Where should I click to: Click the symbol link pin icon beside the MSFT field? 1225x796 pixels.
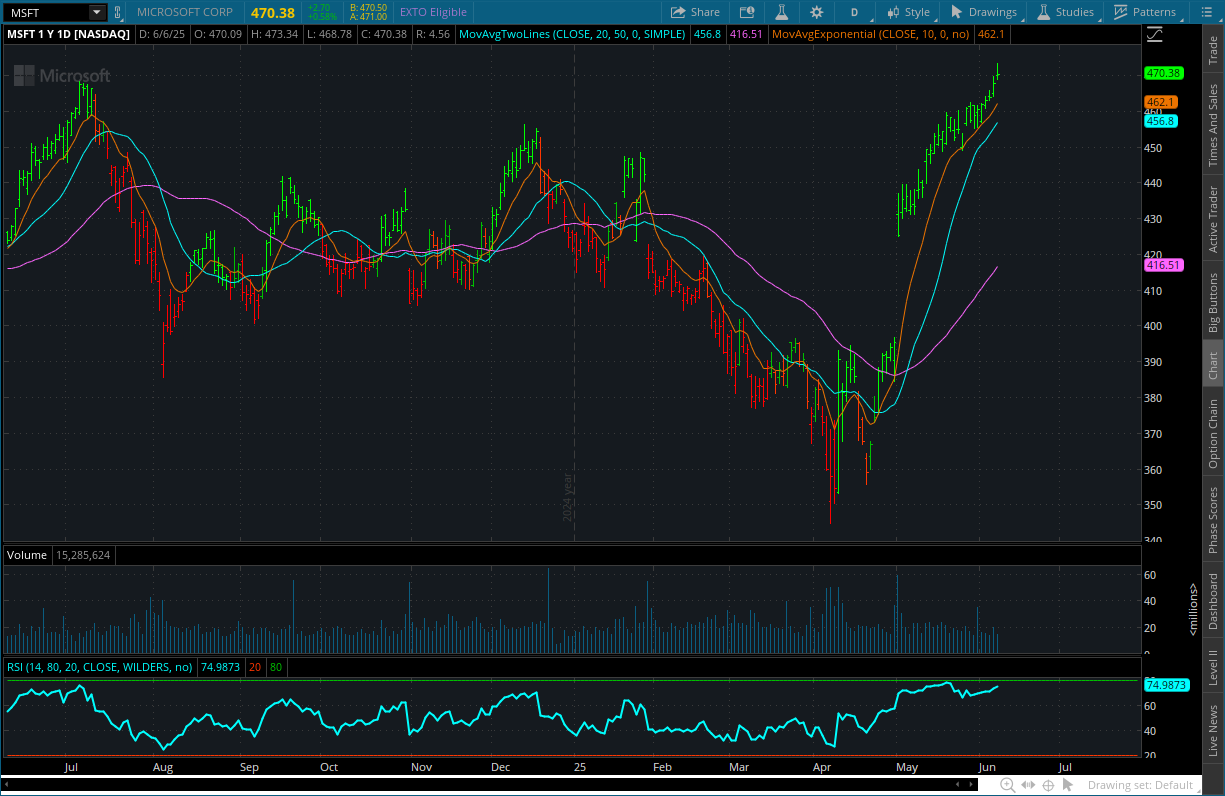pos(118,12)
